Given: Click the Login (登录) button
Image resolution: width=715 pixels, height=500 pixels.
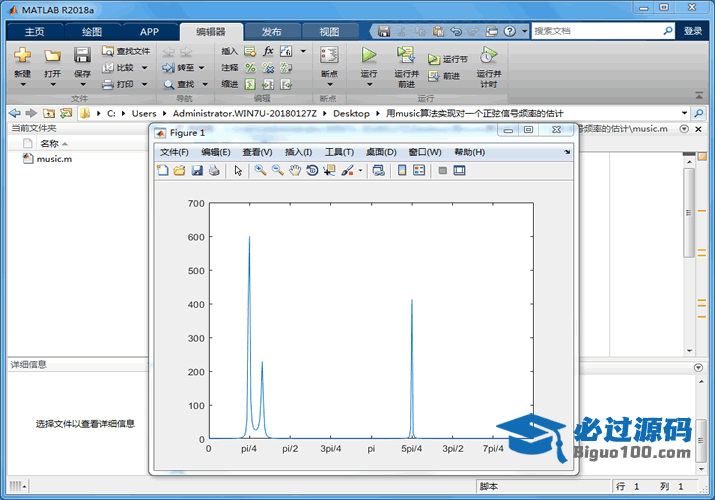Looking at the screenshot, I should [x=693, y=31].
